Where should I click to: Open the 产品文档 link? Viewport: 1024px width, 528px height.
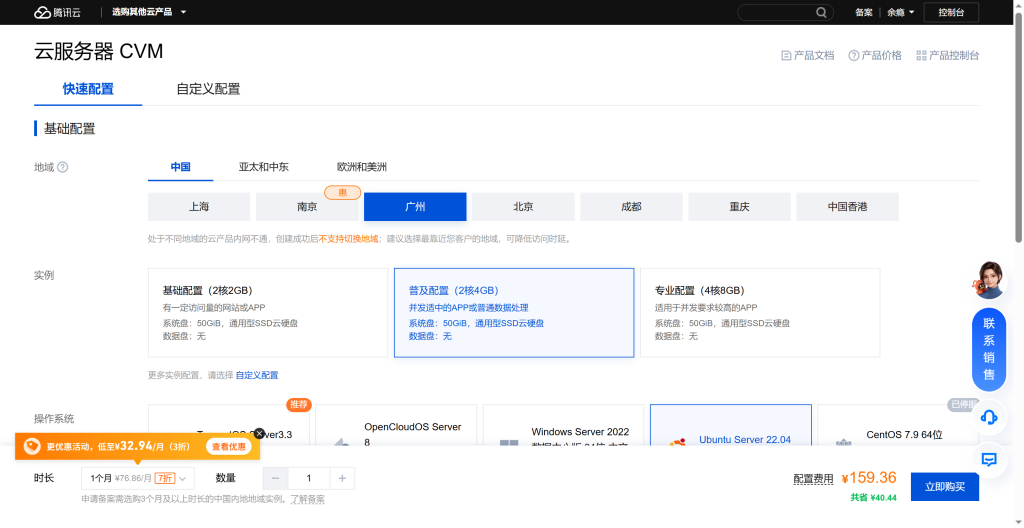[x=808, y=56]
